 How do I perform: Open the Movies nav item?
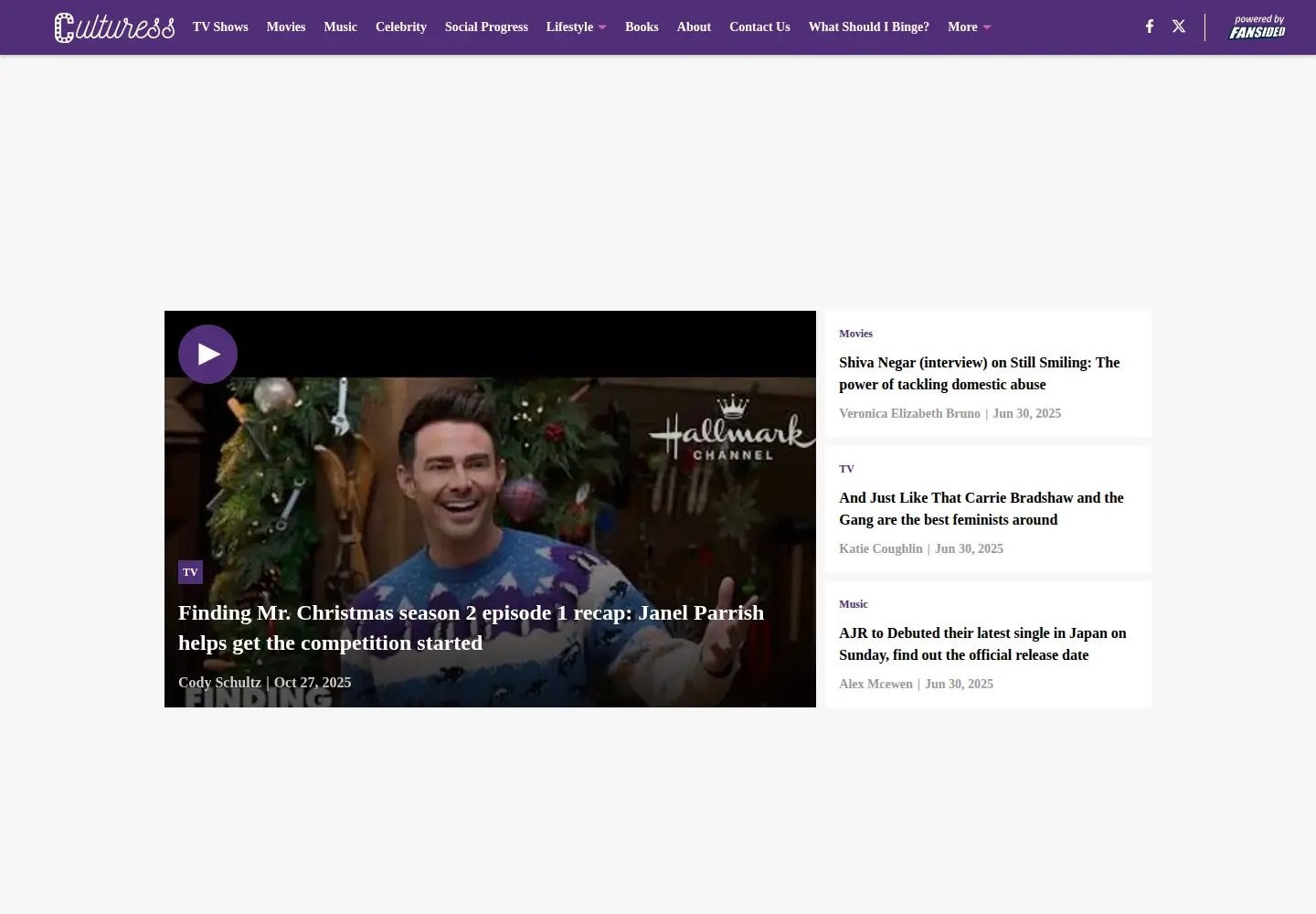[x=286, y=27]
